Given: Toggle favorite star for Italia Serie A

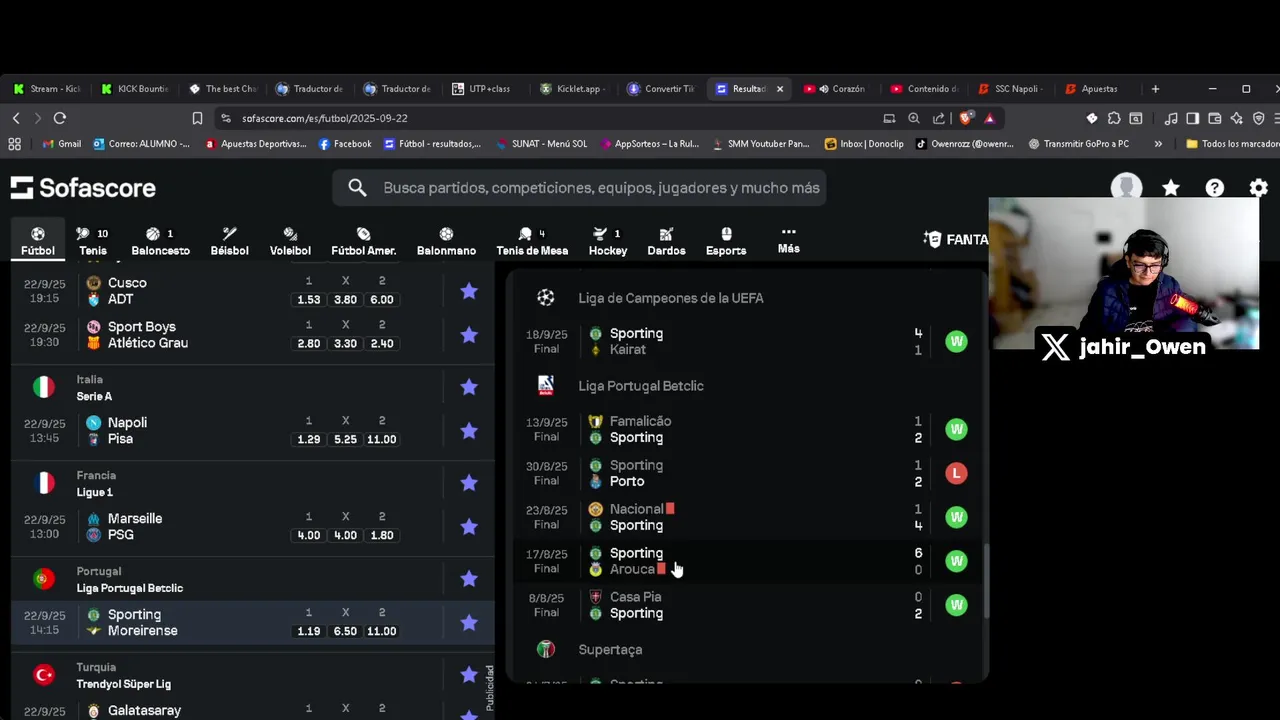Looking at the screenshot, I should click(x=469, y=387).
